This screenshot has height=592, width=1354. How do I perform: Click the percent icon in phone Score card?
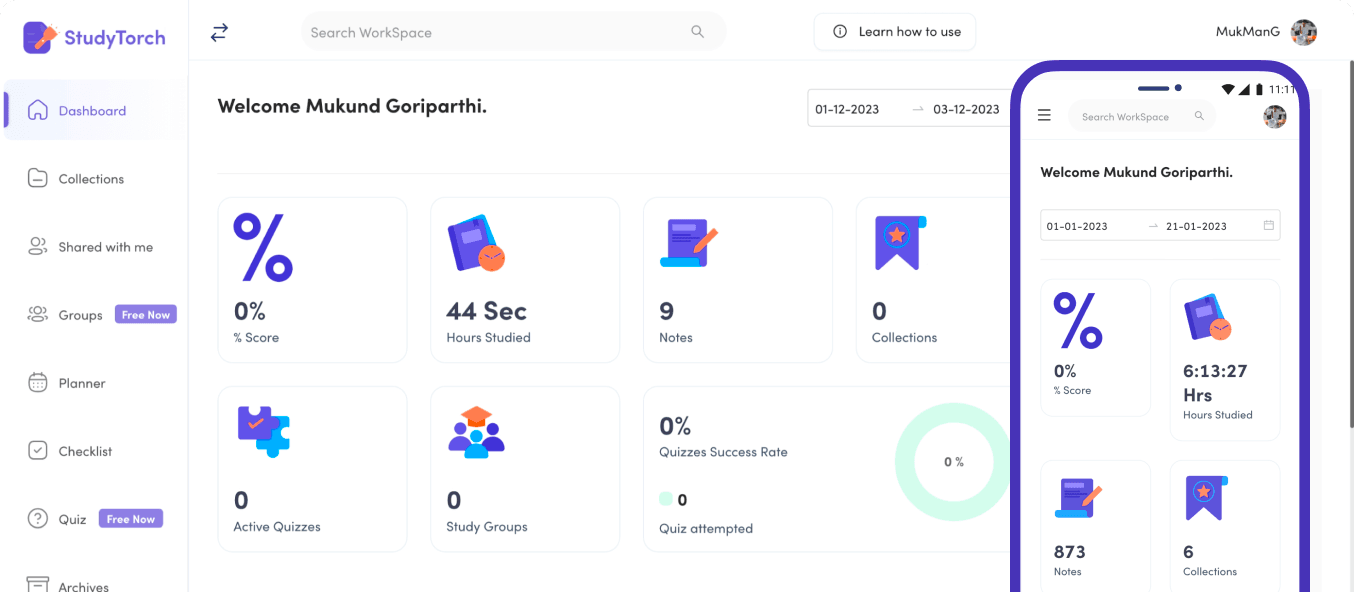point(1078,320)
